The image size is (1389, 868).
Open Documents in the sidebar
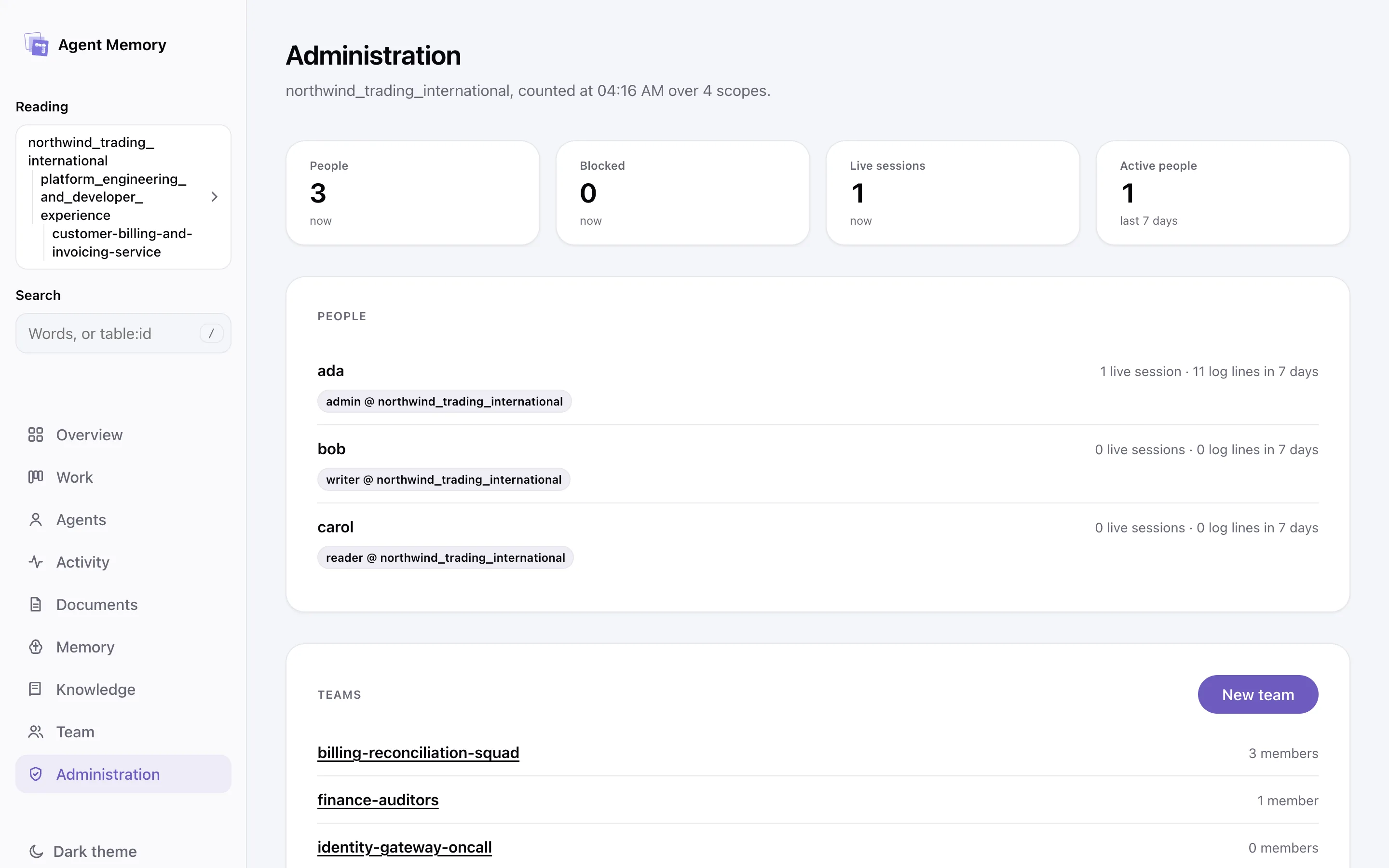click(x=123, y=605)
